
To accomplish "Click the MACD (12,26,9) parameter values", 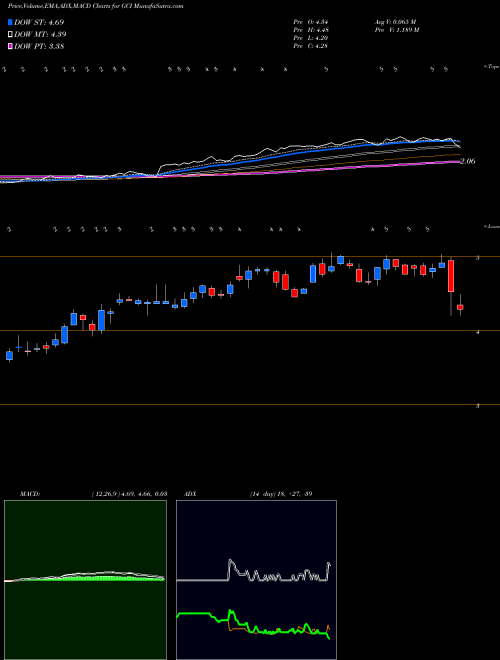I will point(129,494).
